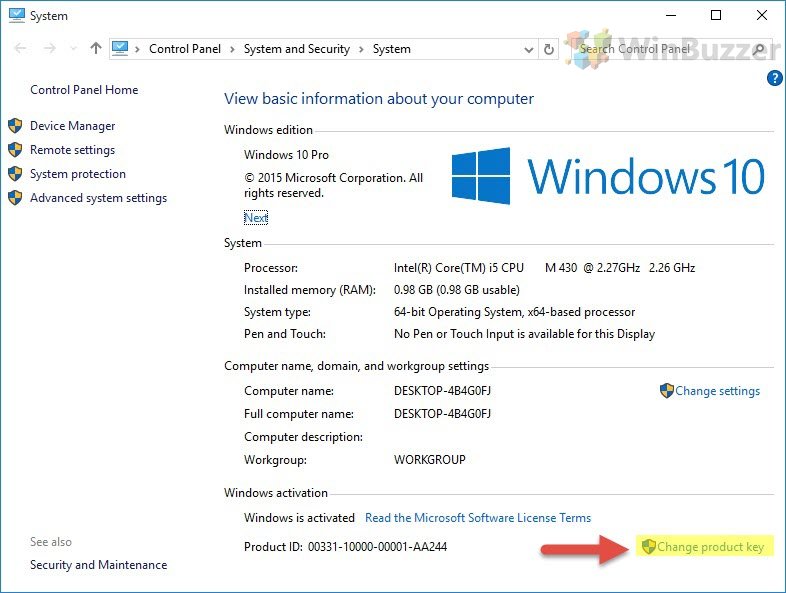Open Help with the question mark icon

774,78
